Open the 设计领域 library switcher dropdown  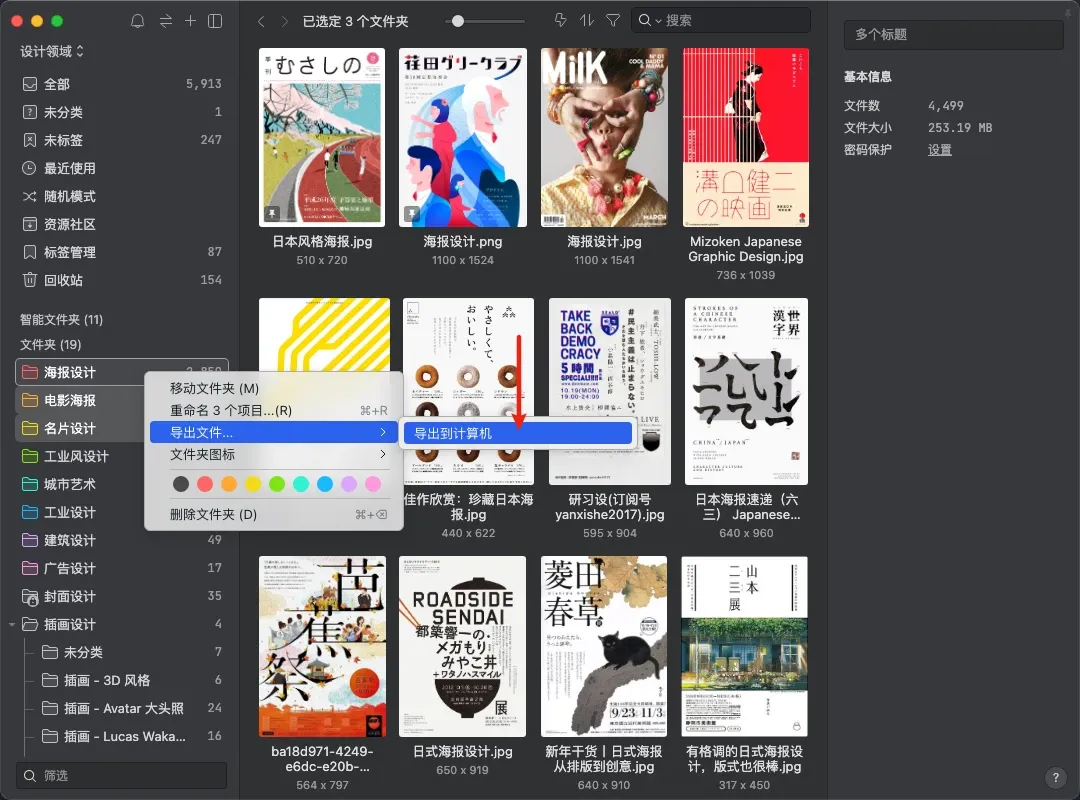pyautogui.click(x=52, y=52)
